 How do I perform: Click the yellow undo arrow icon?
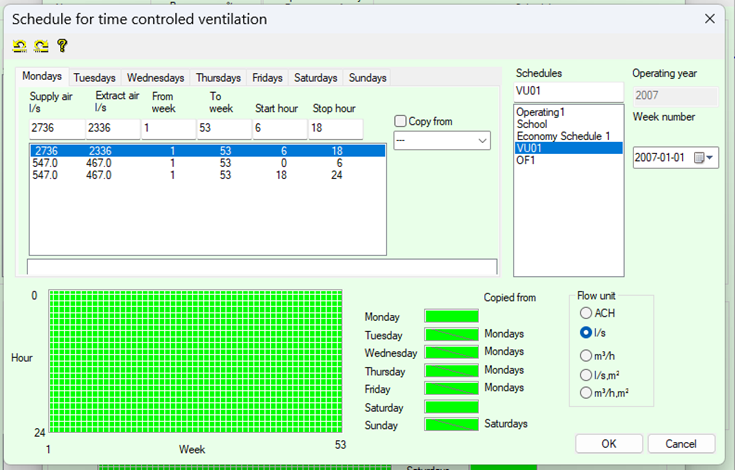point(19,46)
